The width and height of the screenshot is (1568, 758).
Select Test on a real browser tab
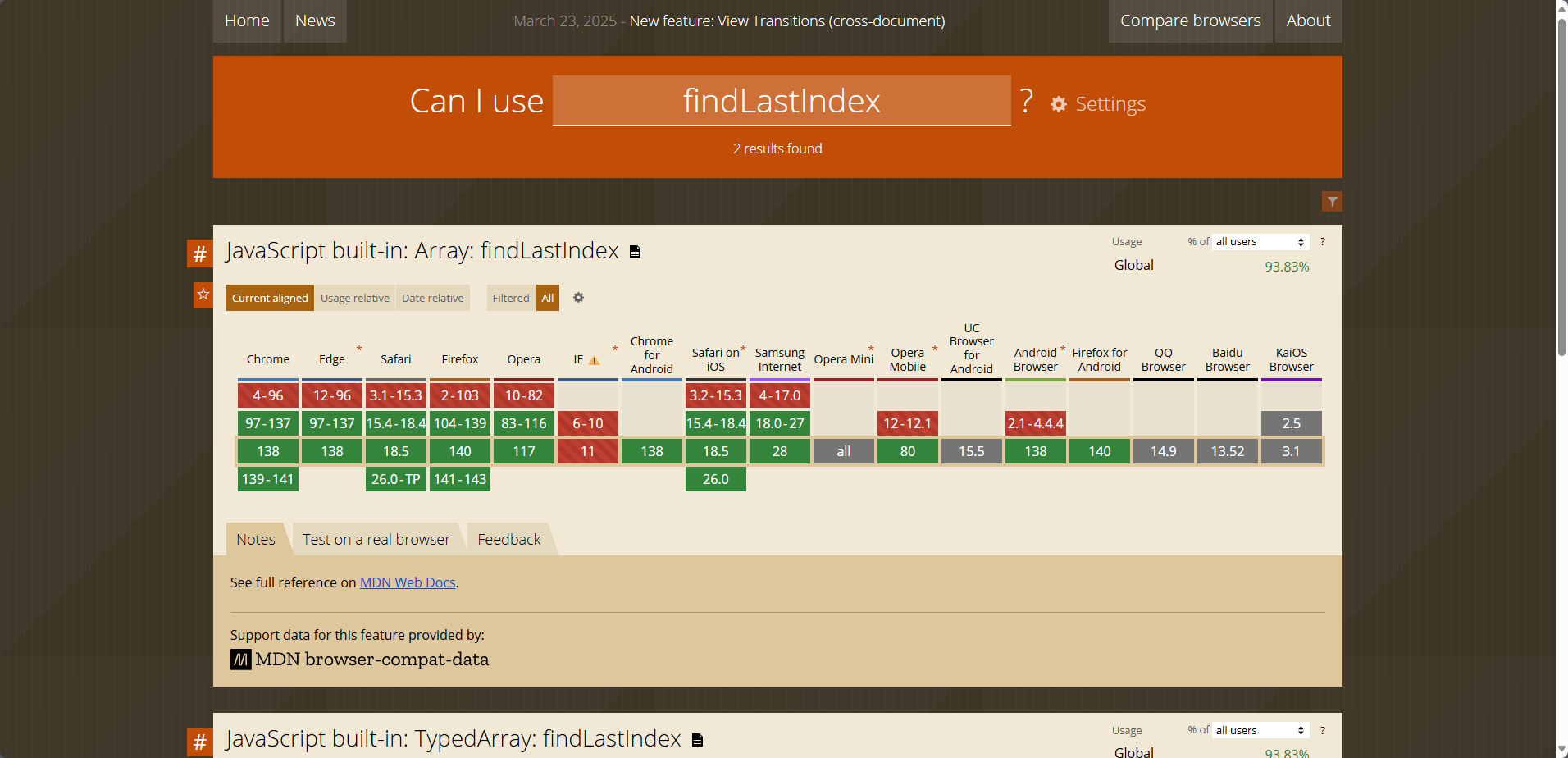pos(376,539)
